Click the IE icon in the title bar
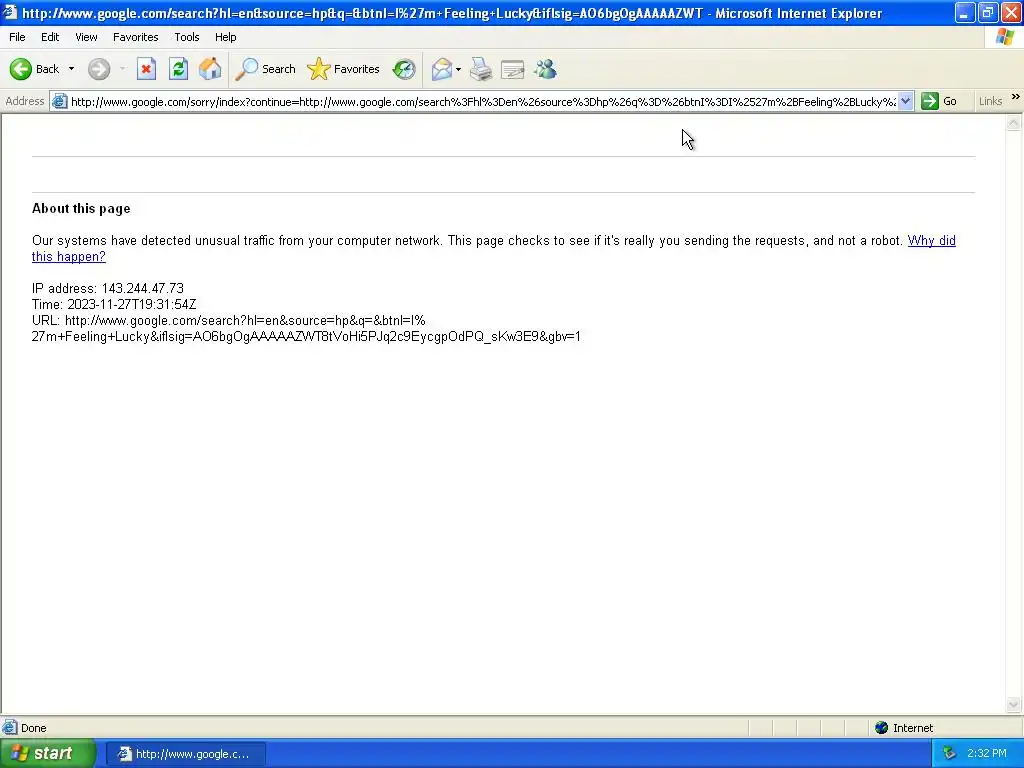The height and width of the screenshot is (768, 1024). point(10,12)
